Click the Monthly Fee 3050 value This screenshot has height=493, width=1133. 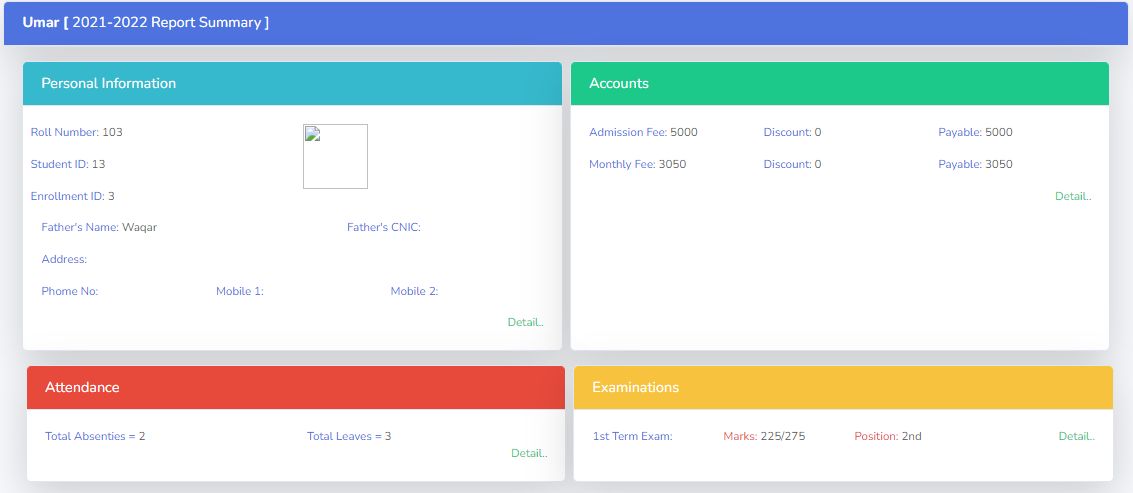[637, 164]
